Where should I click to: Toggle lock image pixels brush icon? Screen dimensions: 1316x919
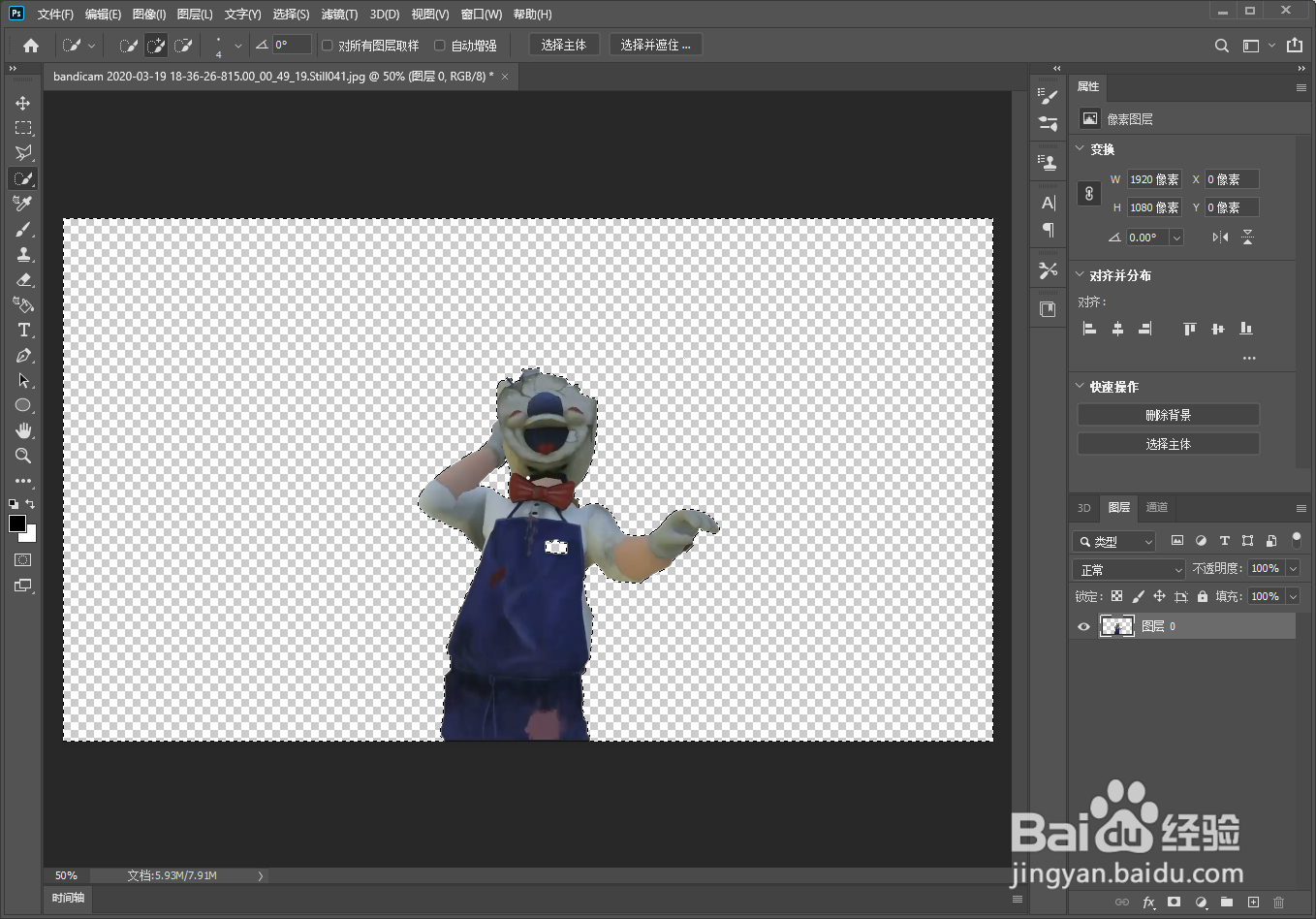coord(1138,597)
